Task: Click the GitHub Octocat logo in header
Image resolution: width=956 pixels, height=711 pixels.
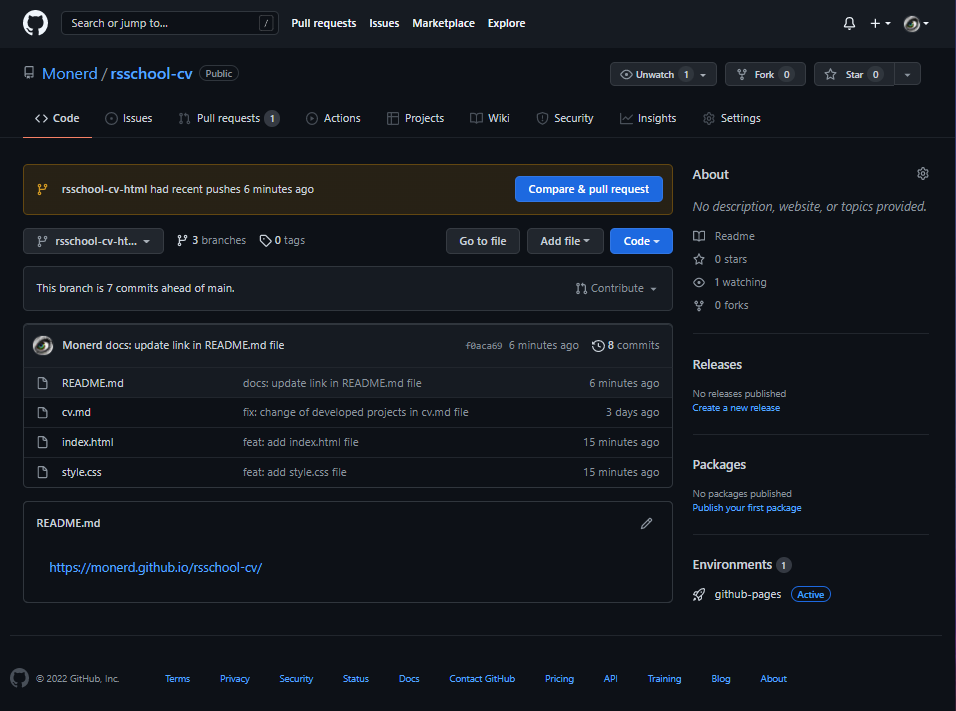Action: [35, 23]
